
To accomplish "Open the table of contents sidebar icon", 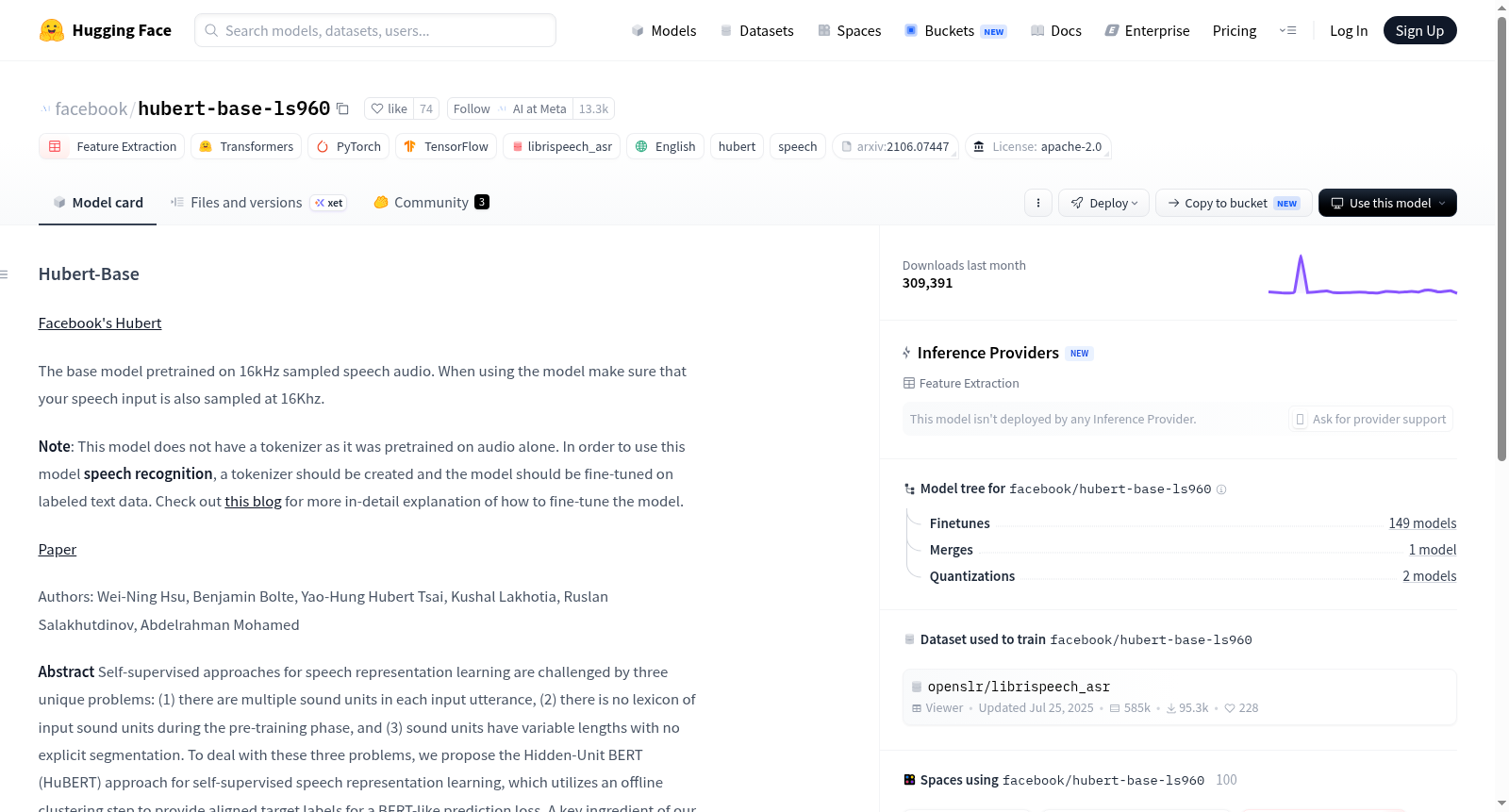I will click(x=5, y=274).
